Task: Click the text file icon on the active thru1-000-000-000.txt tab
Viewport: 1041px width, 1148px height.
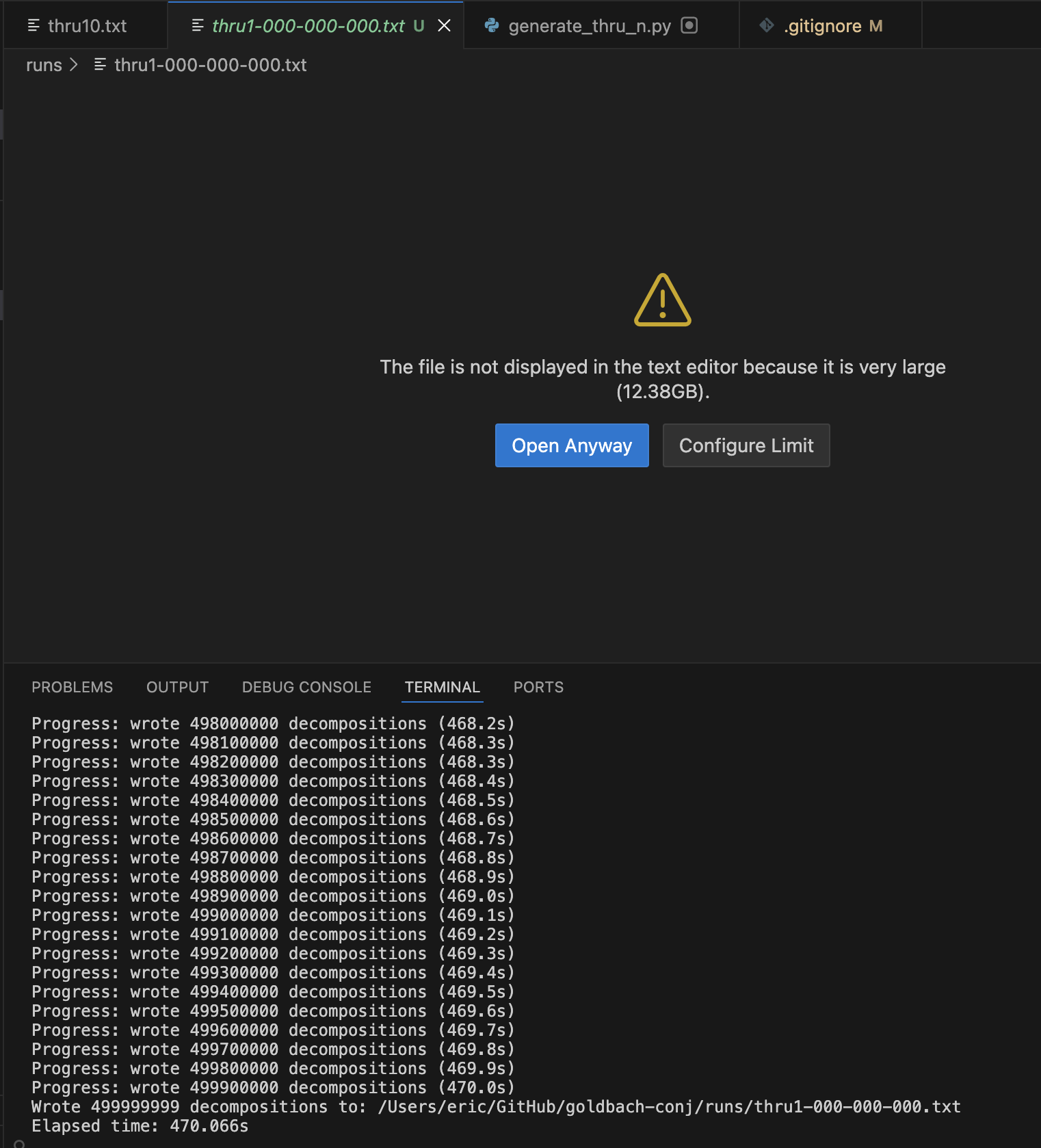Action: [198, 26]
